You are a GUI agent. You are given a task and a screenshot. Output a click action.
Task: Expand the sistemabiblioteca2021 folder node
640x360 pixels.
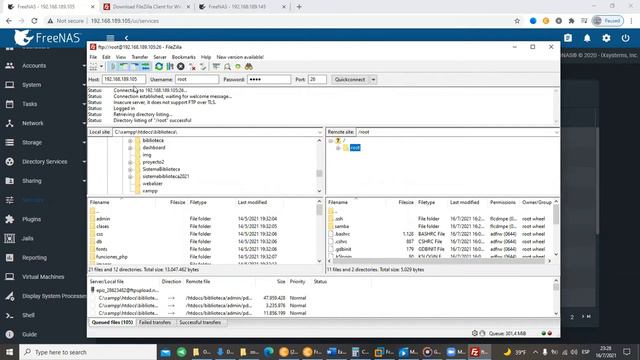point(130,177)
